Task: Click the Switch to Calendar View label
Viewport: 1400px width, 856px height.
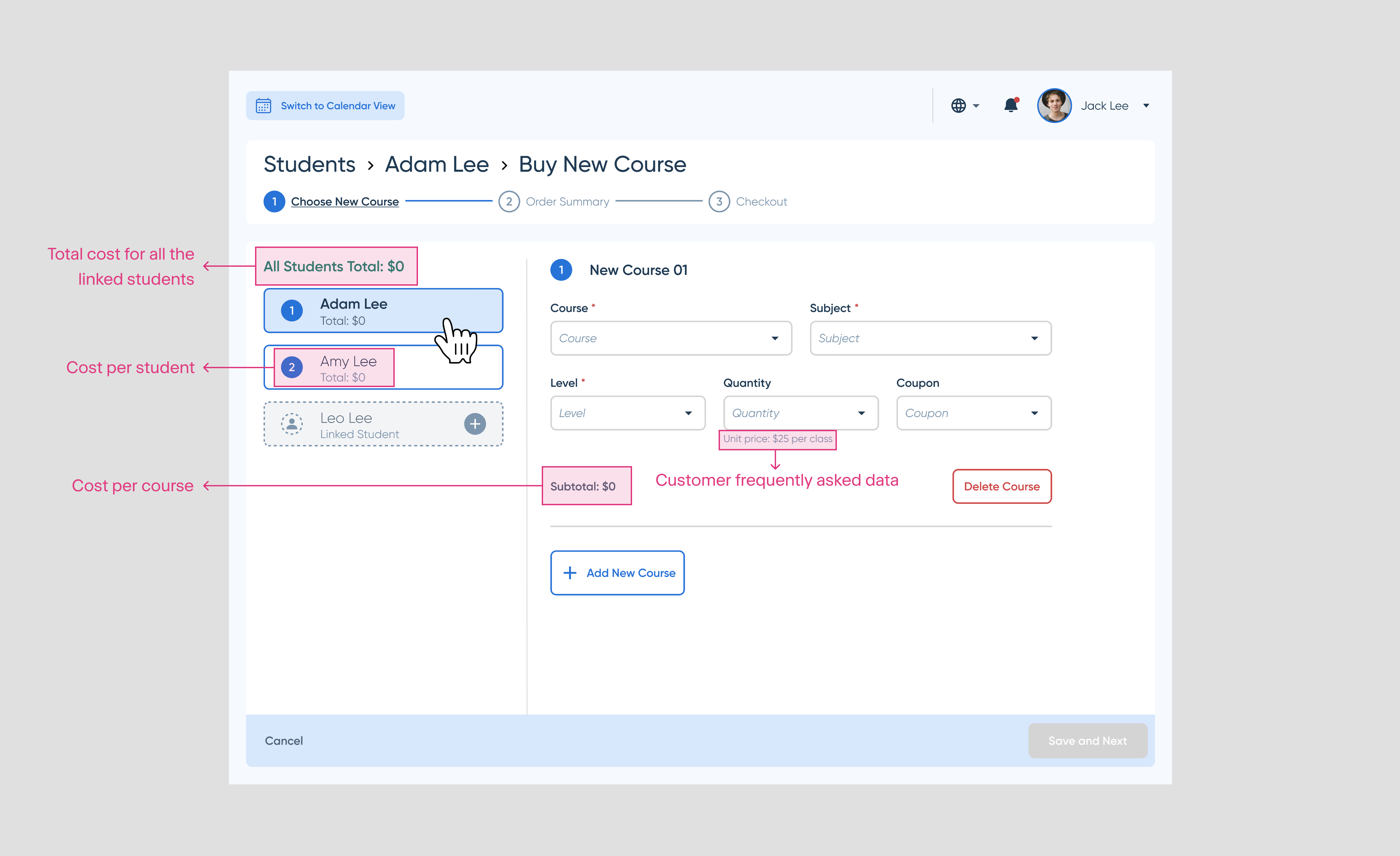Action: pyautogui.click(x=338, y=106)
